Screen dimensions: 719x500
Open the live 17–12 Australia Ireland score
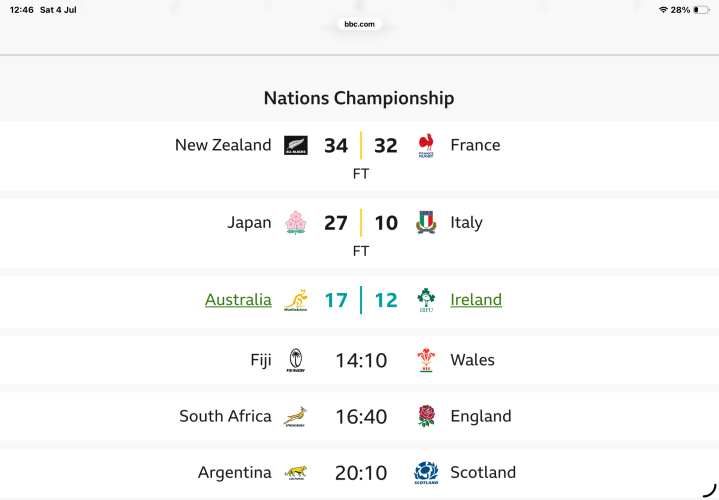point(361,300)
